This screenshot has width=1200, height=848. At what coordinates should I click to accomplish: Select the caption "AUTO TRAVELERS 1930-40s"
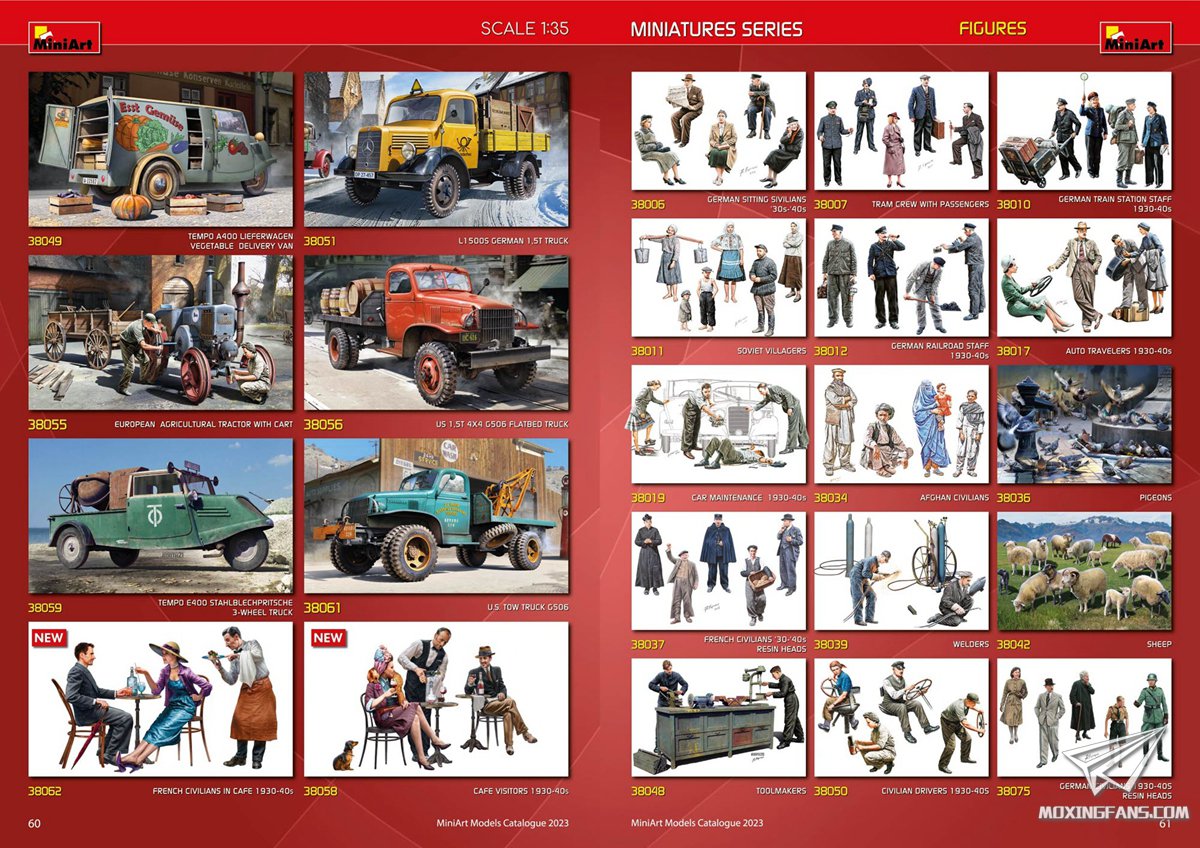coord(1119,351)
